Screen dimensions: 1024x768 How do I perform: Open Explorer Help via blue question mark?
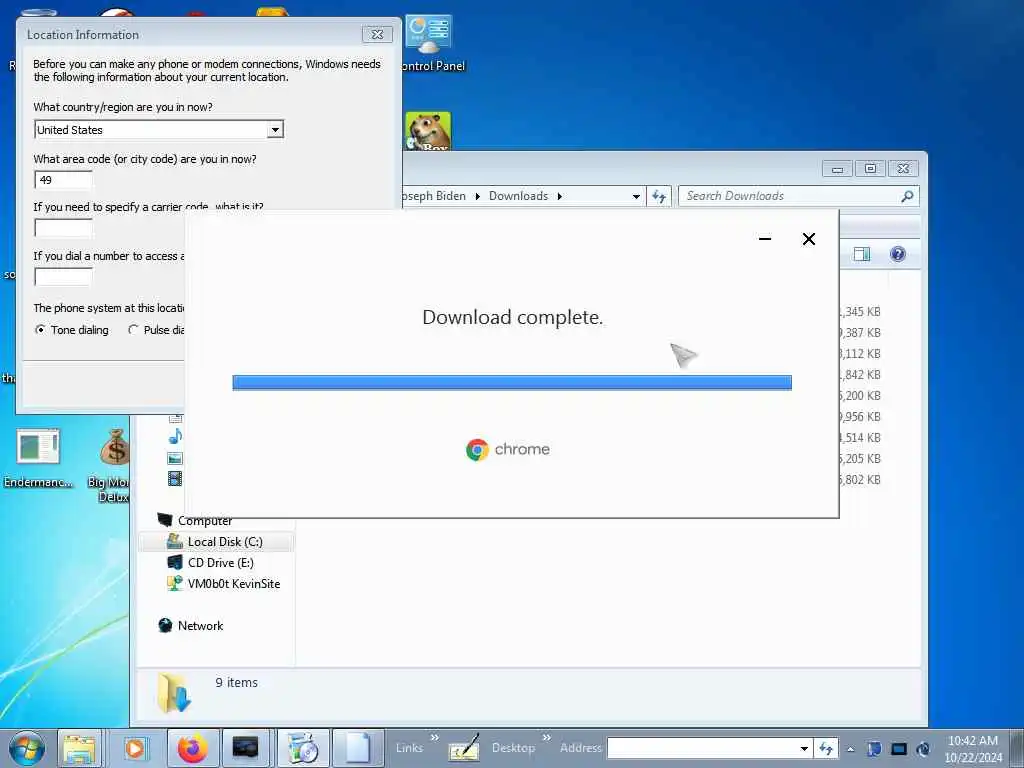[x=898, y=254]
